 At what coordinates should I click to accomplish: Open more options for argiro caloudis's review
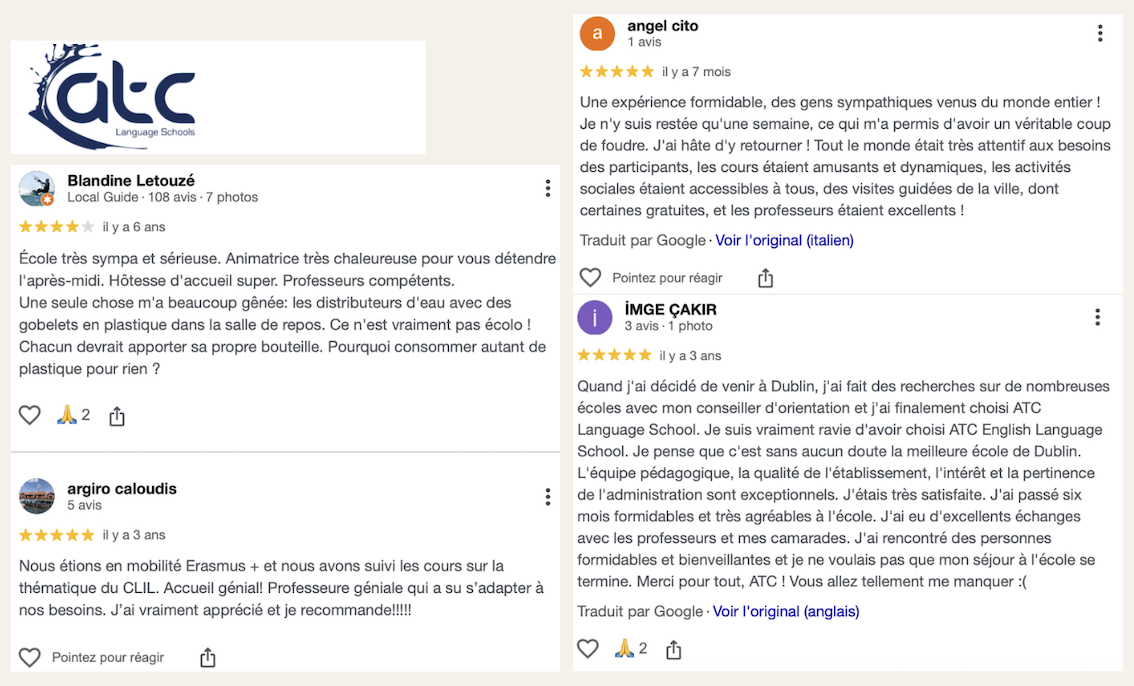pos(548,497)
